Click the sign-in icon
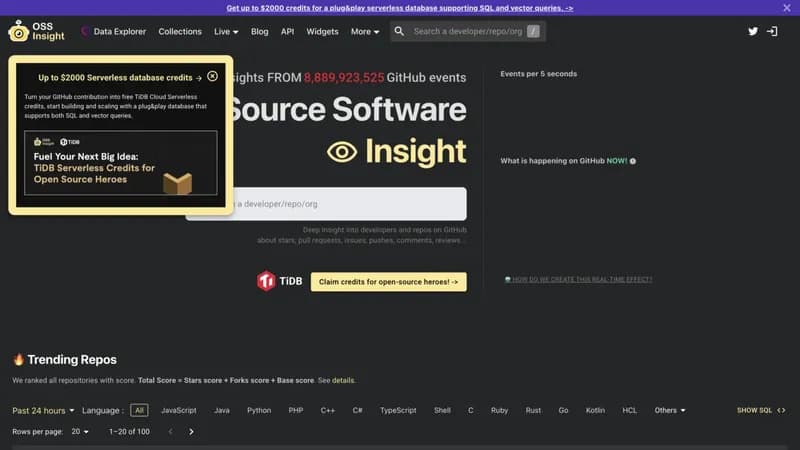 (x=772, y=31)
